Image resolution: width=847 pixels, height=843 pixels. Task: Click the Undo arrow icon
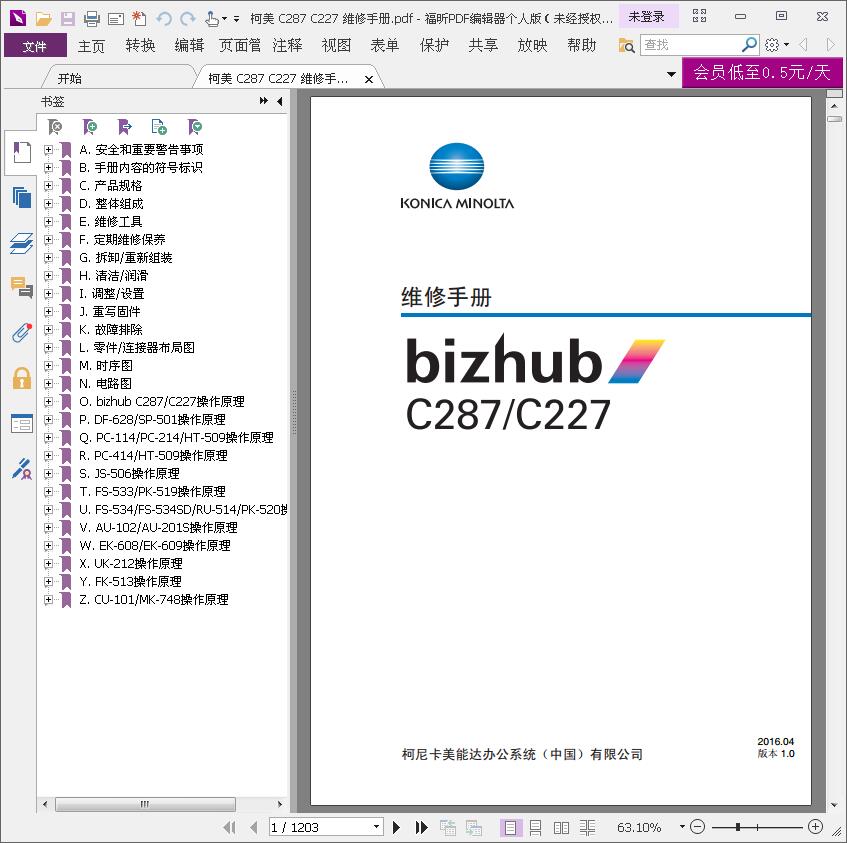coord(164,19)
